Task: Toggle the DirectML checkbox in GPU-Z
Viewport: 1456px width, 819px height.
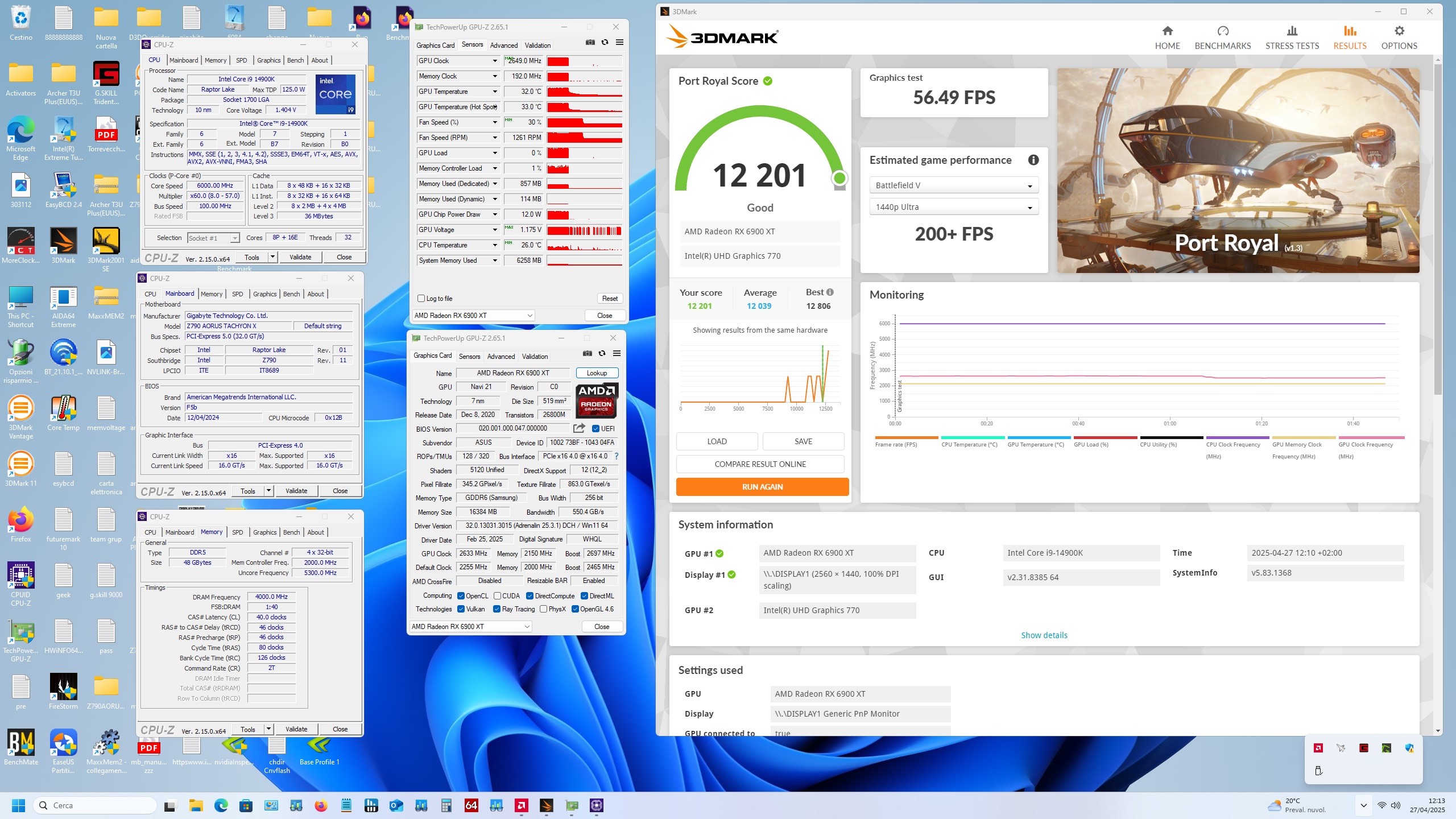Action: click(584, 596)
